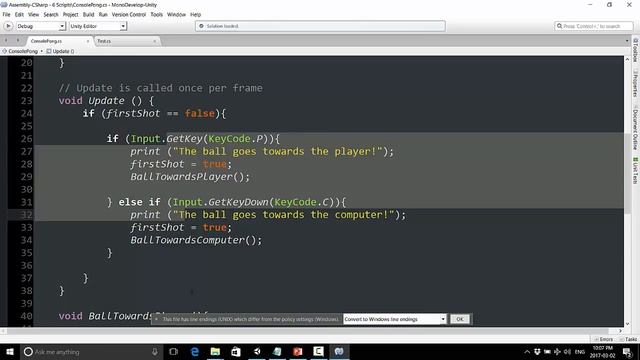The image size is (640, 360).
Task: Open the Document Outline side panel
Action: point(636,127)
